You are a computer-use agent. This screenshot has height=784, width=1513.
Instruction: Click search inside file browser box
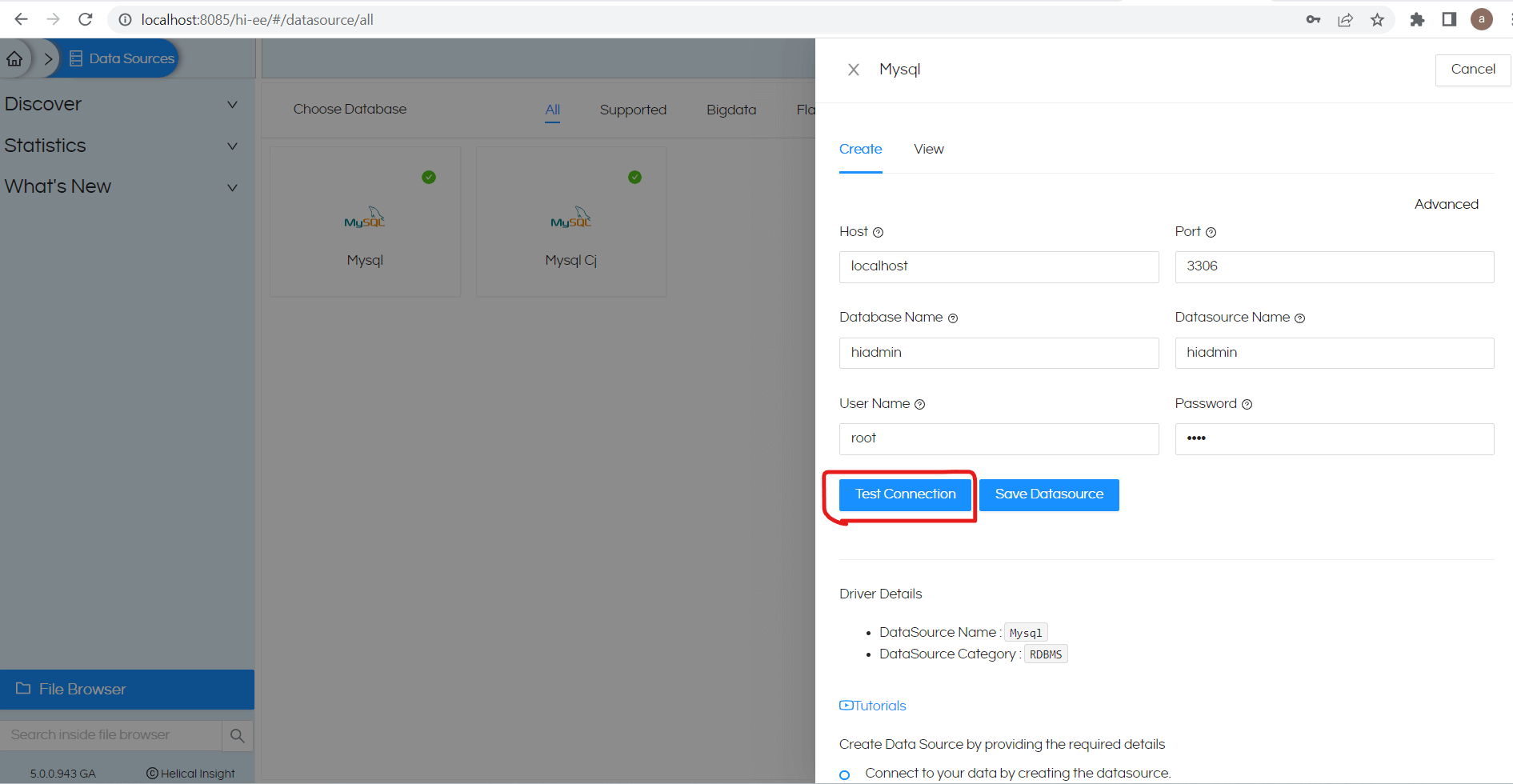(110, 735)
